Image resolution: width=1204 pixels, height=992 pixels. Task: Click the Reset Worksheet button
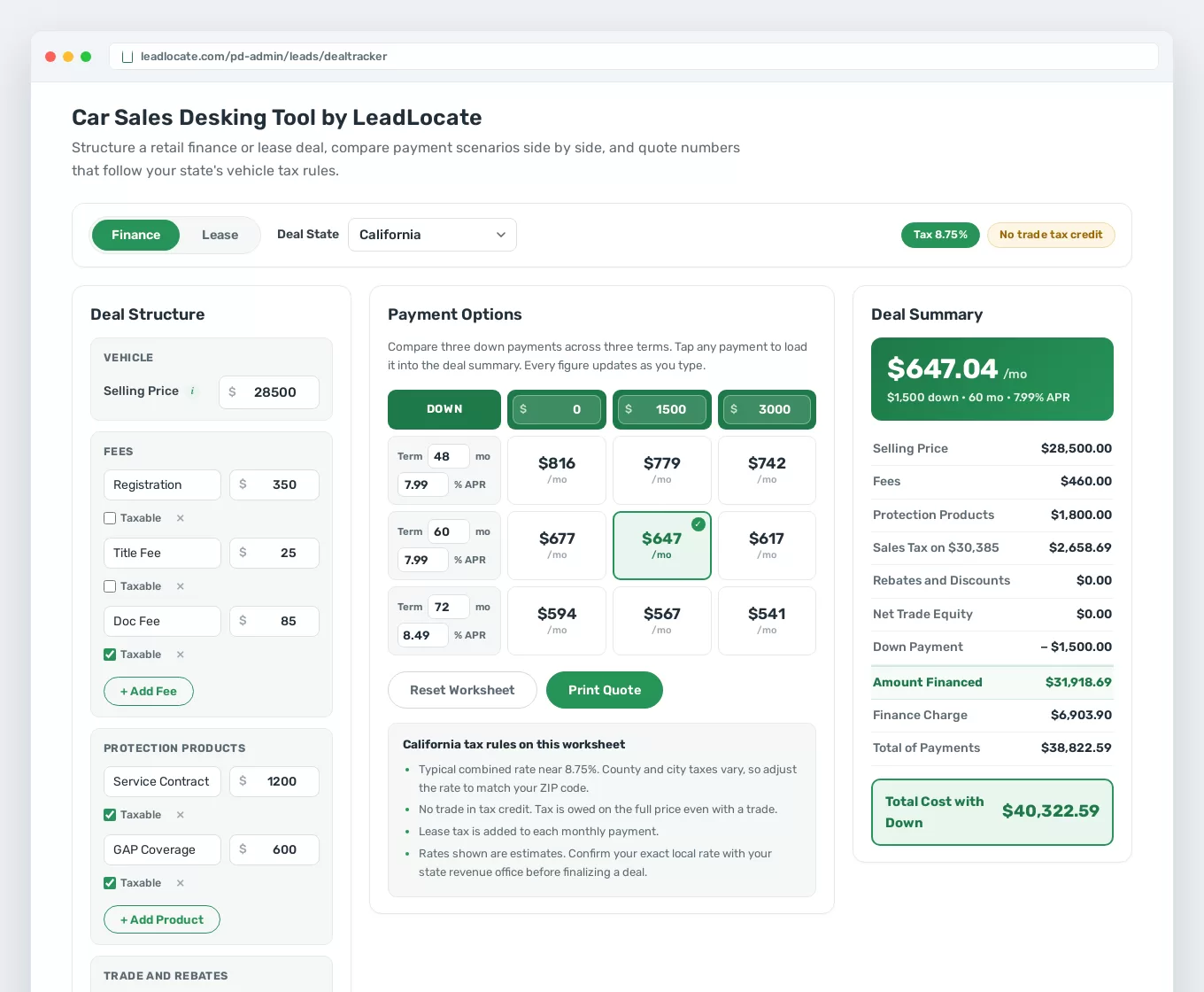pos(462,690)
